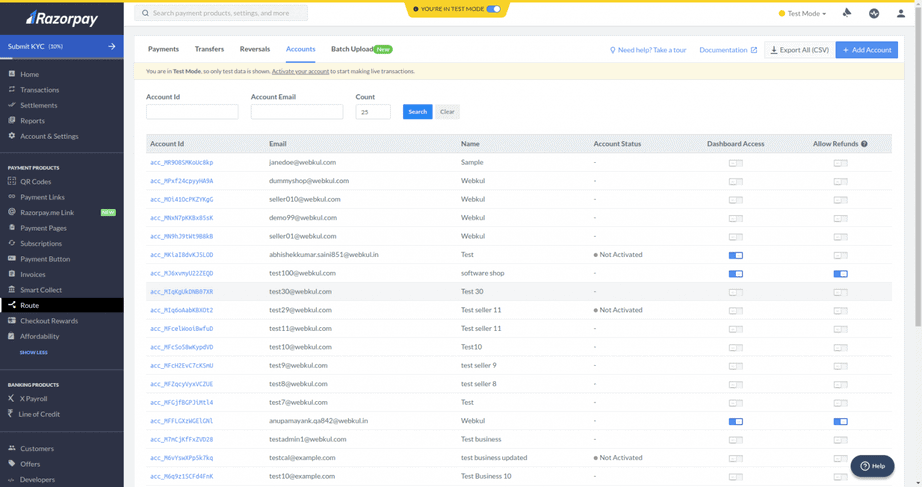The image size is (922, 487).
Task: Focus the Count input field
Action: coord(373,112)
